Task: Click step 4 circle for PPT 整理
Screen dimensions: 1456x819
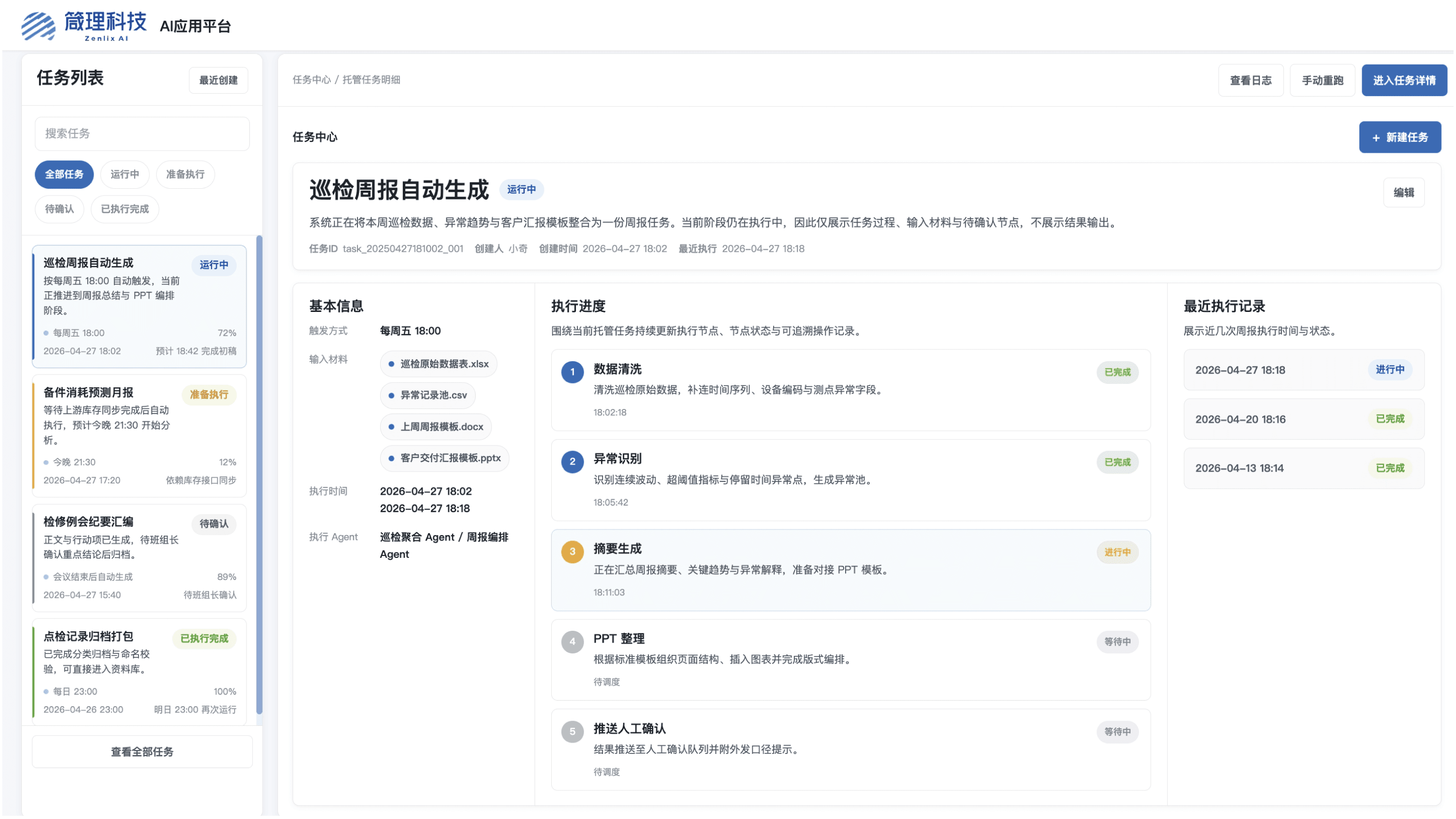Action: [572, 642]
